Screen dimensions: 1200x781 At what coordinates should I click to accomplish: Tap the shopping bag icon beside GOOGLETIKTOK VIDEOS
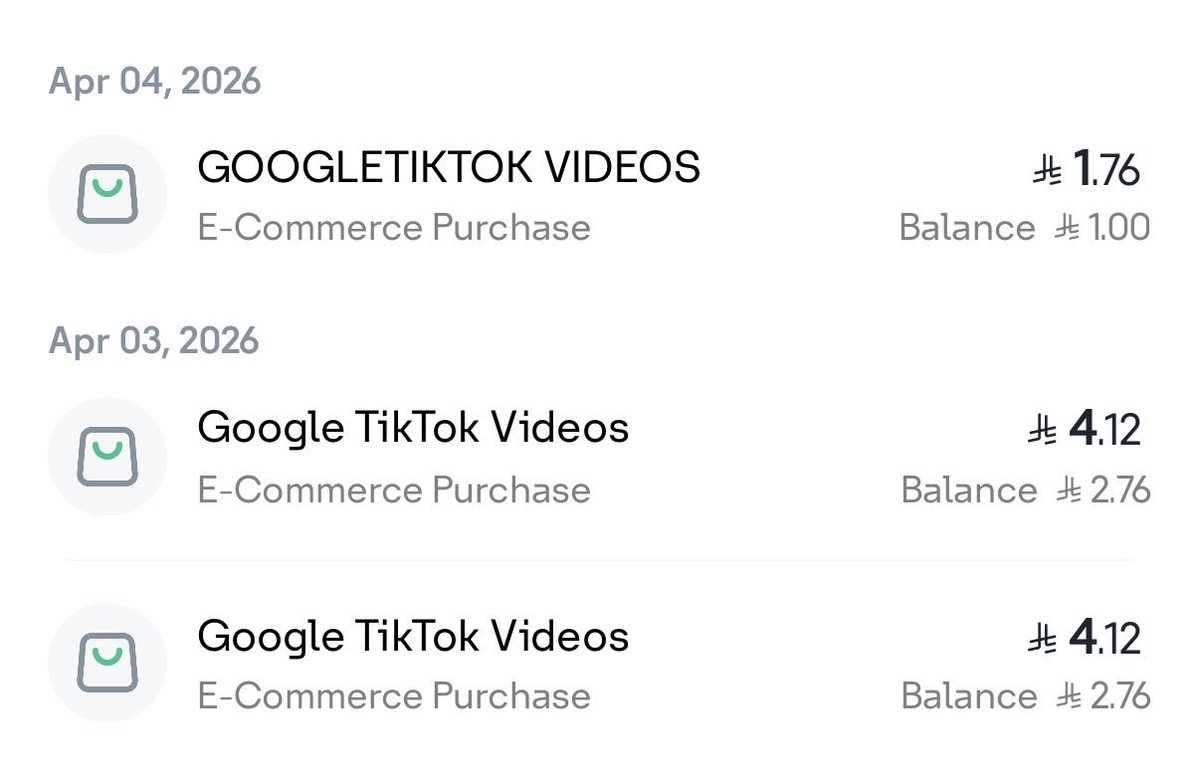pos(107,194)
